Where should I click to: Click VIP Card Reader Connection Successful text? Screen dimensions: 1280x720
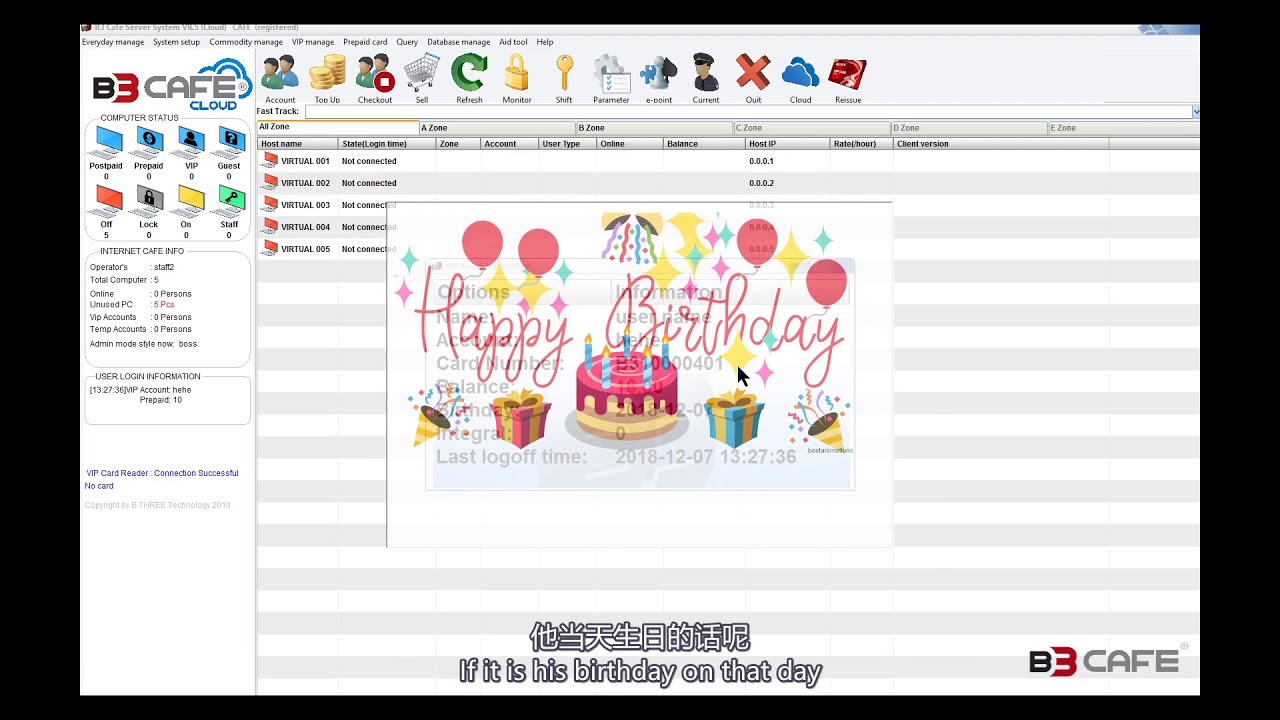pos(162,473)
